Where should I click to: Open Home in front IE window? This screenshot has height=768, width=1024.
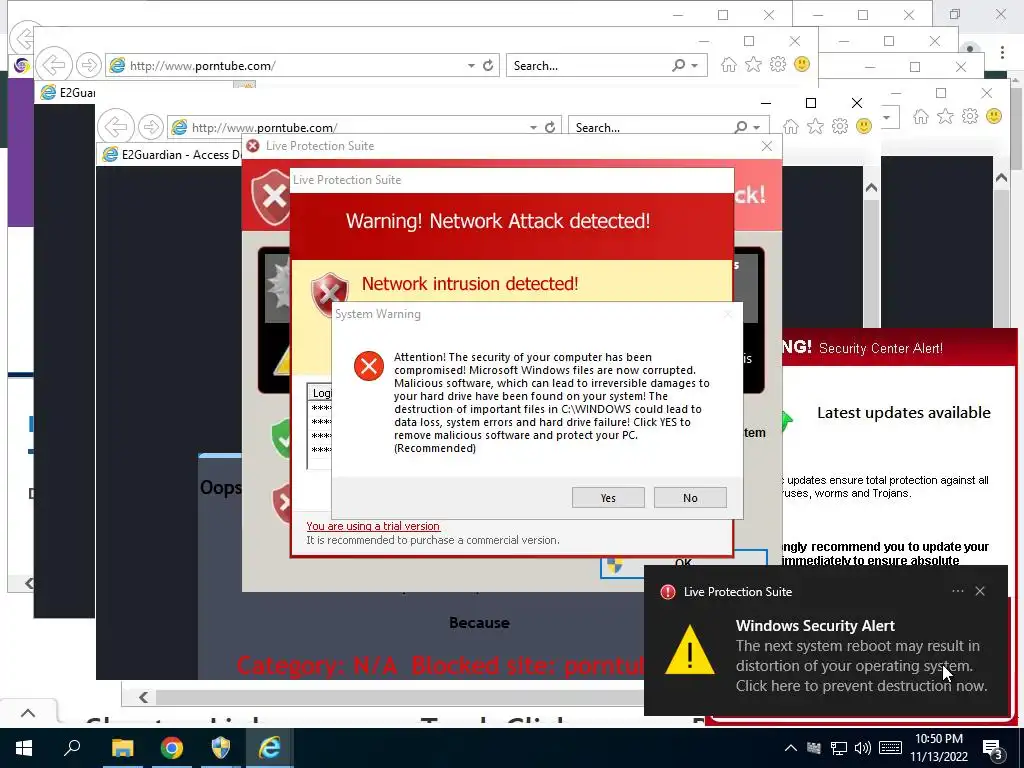click(790, 127)
